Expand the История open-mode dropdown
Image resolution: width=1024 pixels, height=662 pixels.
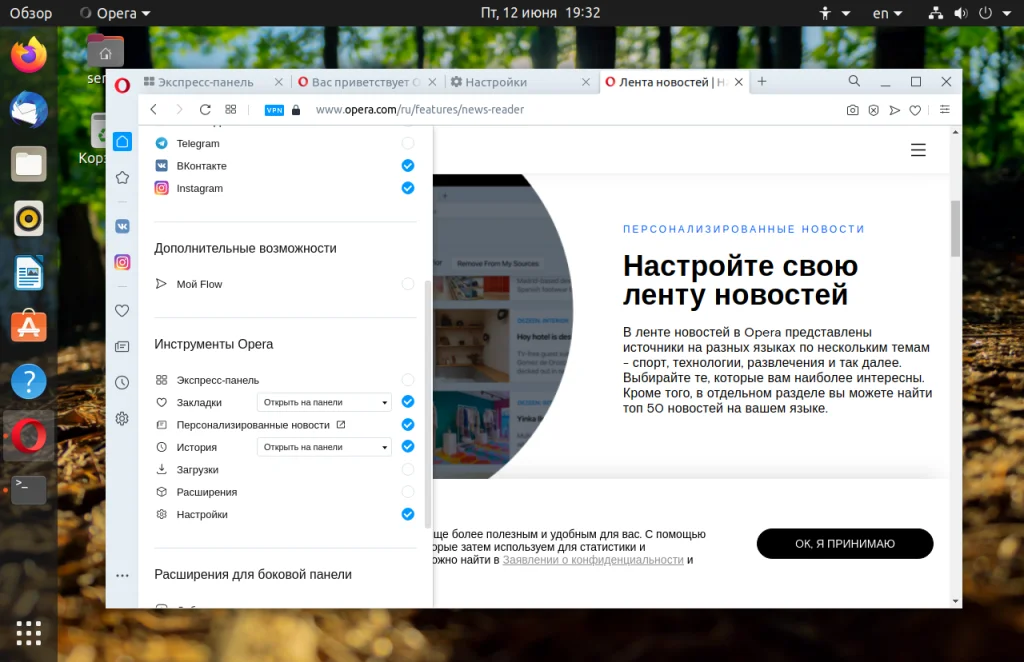coord(324,447)
